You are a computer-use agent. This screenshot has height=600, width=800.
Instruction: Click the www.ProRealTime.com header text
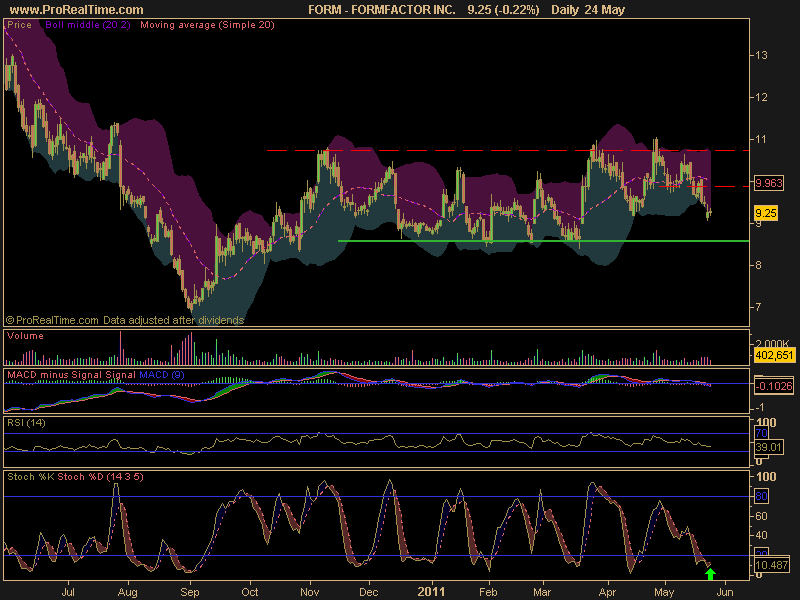coord(77,10)
